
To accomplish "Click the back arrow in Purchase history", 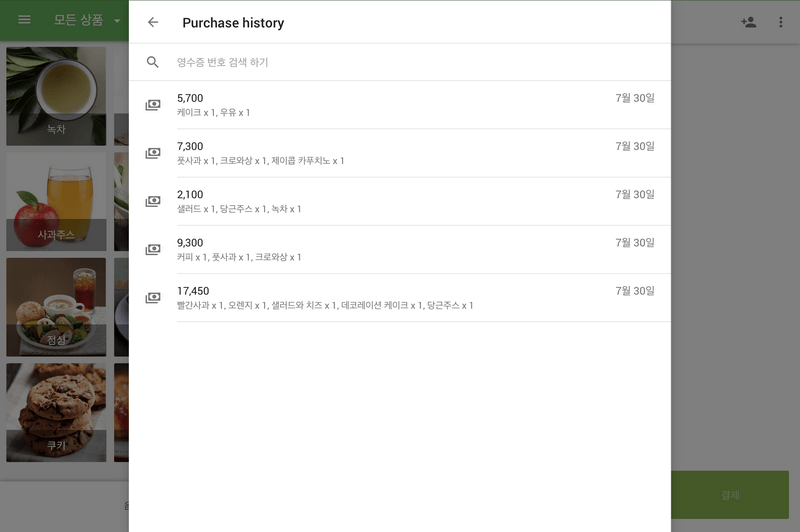I will 153,22.
